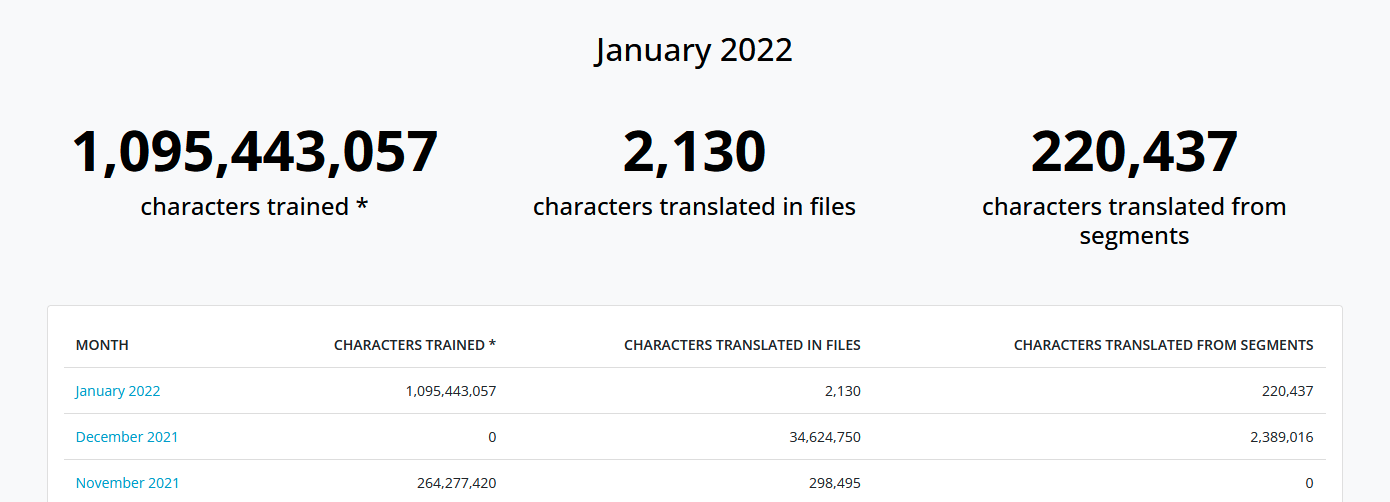The height and width of the screenshot is (502, 1390).
Task: Click the "characters translated in files" summary label
Action: pos(694,207)
